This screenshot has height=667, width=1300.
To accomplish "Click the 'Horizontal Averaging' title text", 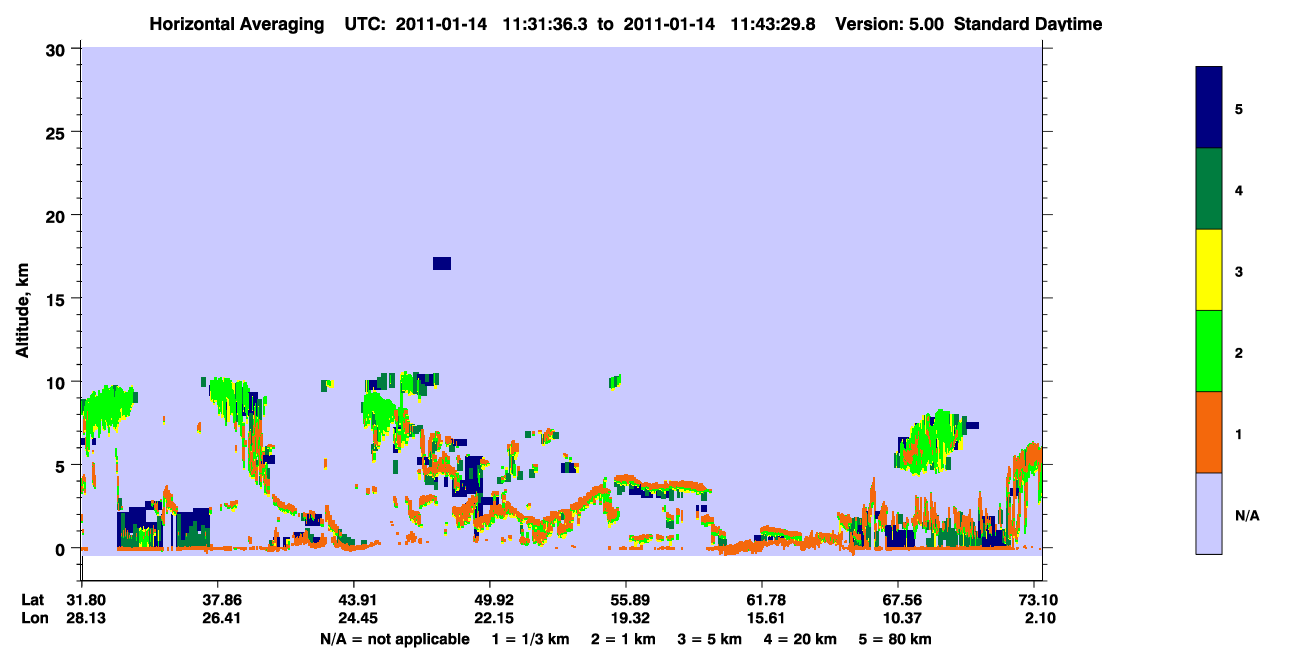I will (235, 24).
